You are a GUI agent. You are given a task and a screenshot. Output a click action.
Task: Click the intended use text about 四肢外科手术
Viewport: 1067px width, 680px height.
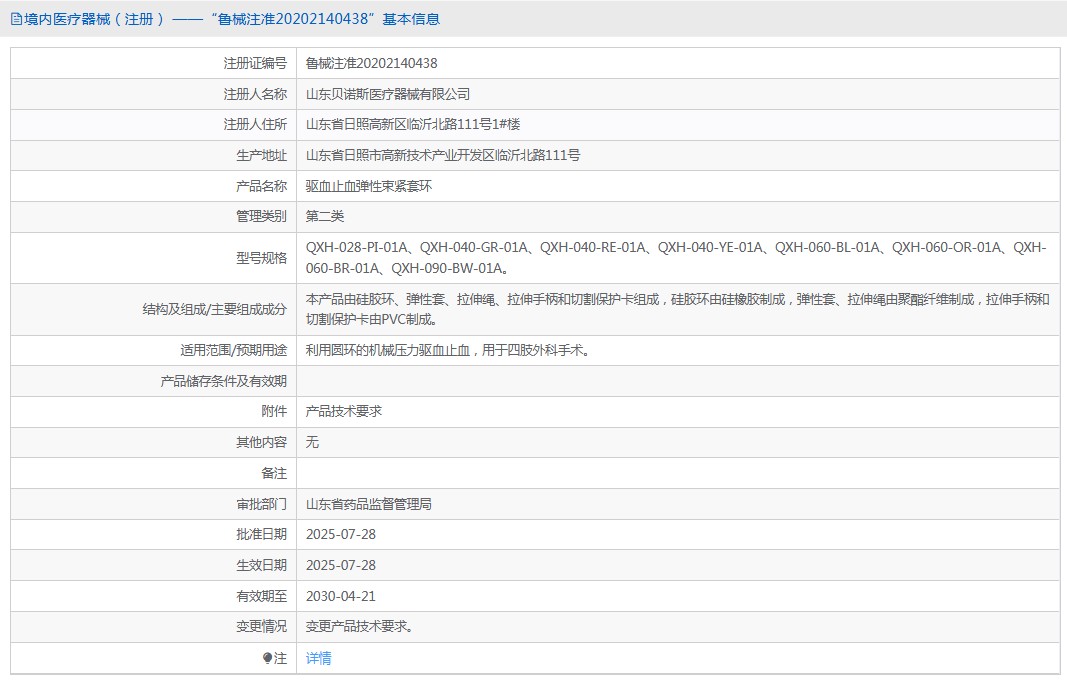point(447,351)
